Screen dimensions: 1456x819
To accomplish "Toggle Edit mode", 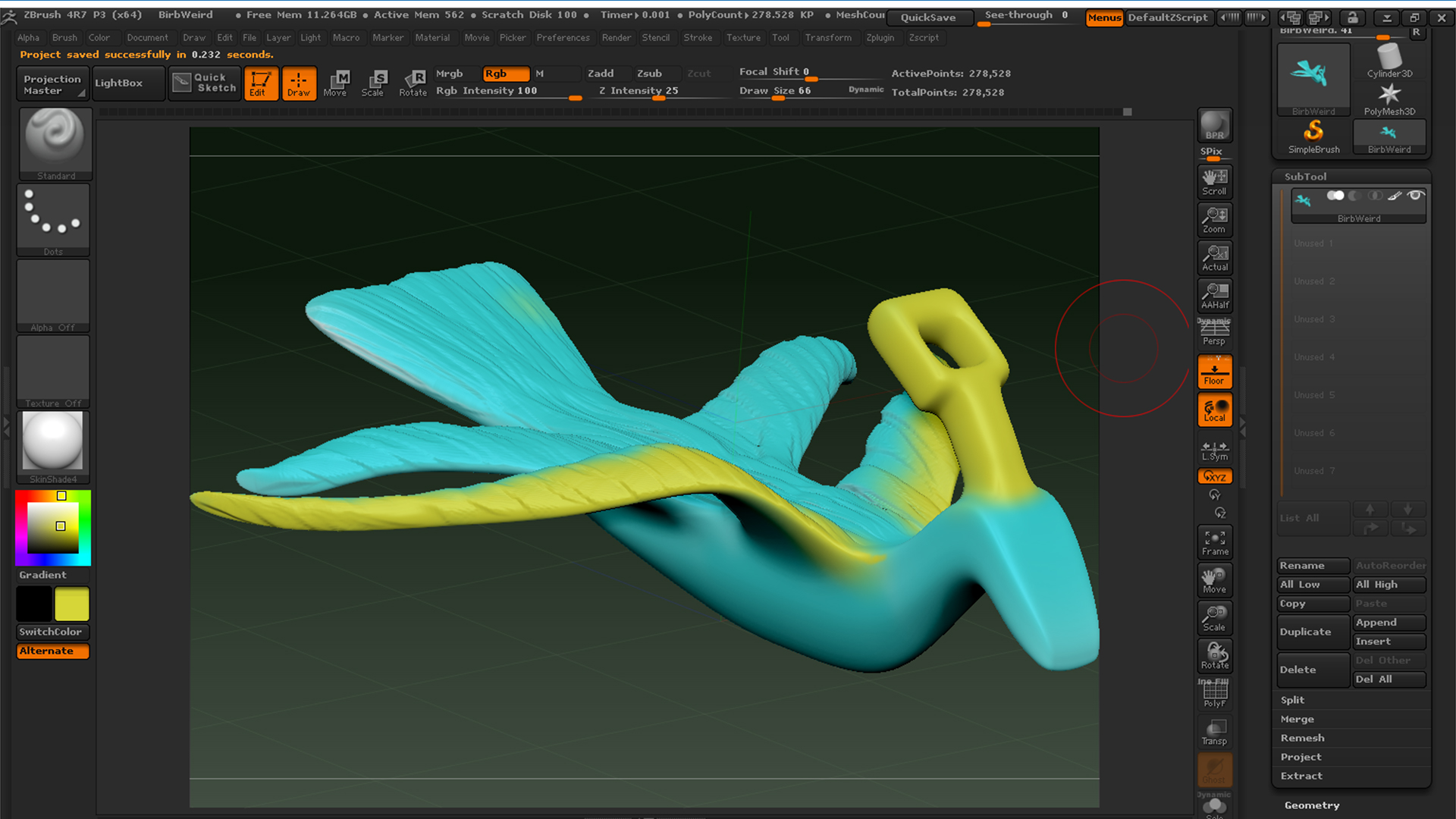I will coord(261,83).
